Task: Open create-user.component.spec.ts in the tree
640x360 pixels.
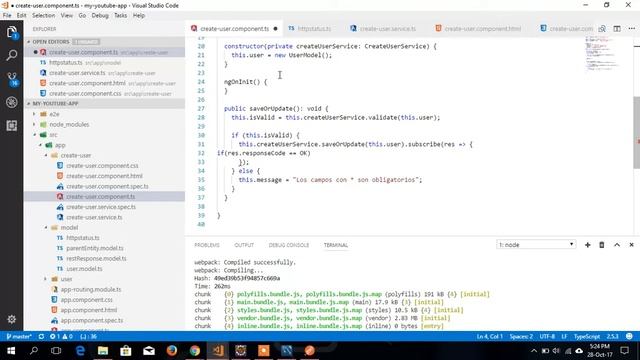Action: pos(107,186)
